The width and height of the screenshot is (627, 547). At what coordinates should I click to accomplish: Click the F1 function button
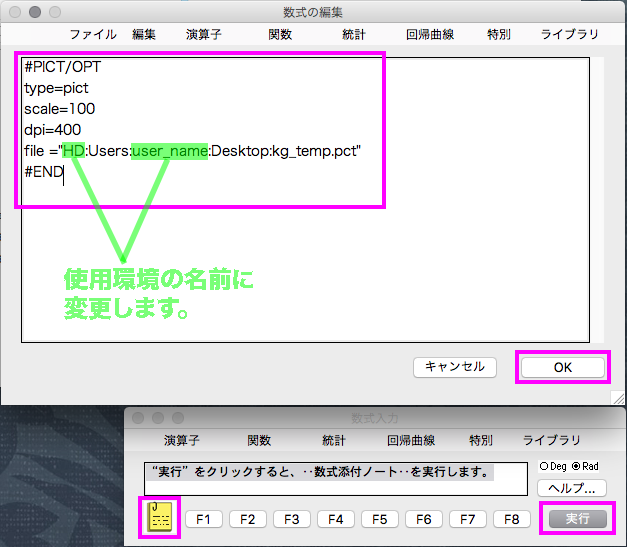click(x=204, y=519)
